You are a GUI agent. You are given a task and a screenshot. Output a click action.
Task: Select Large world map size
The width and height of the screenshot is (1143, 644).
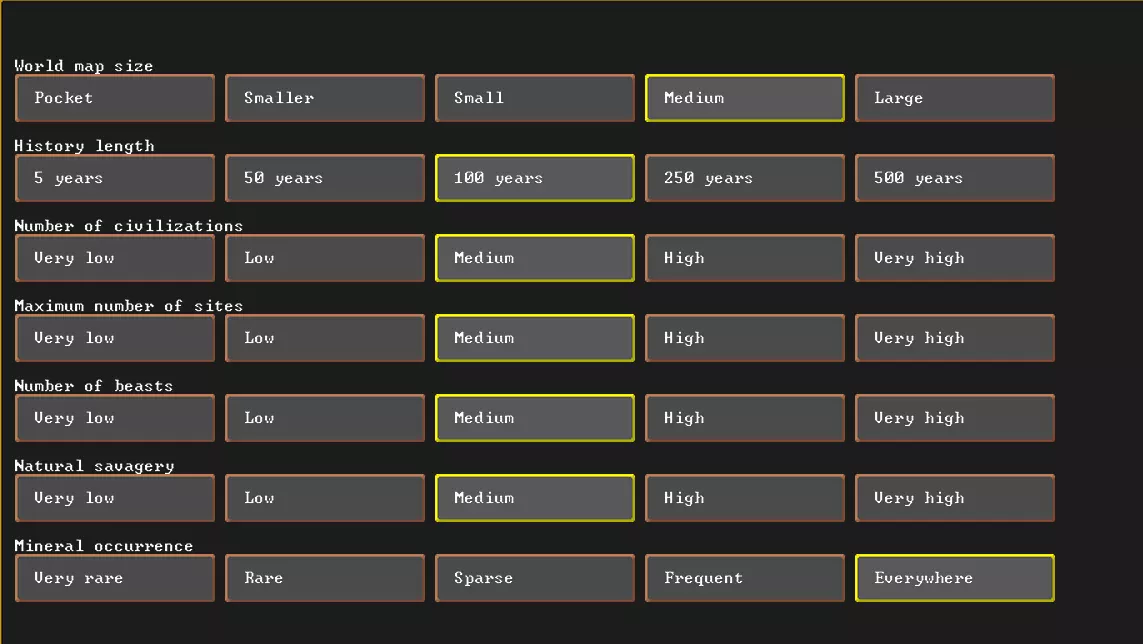(x=954, y=98)
